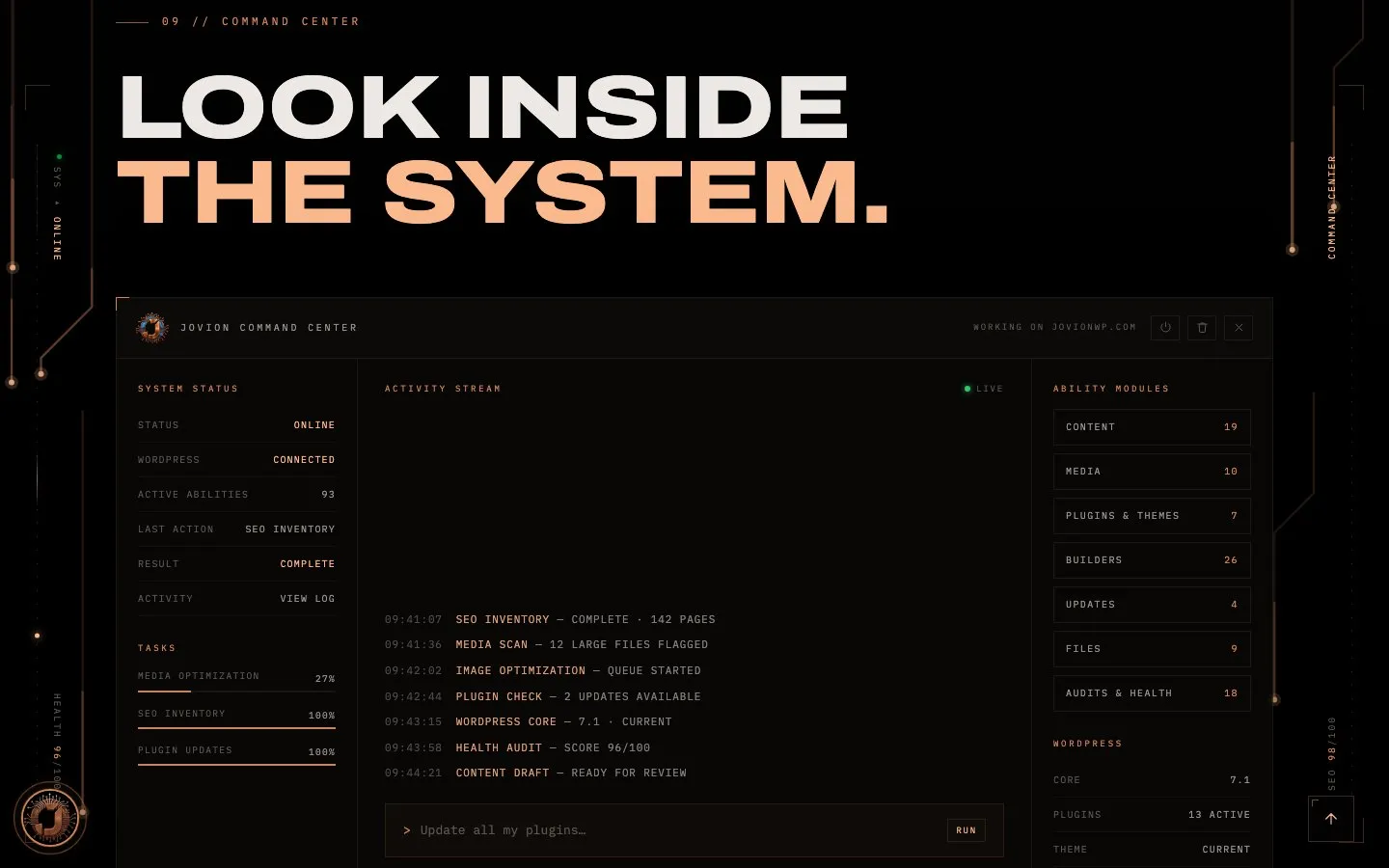The height and width of the screenshot is (868, 1389).
Task: Run the typed command with the RUN button
Action: [x=966, y=830]
